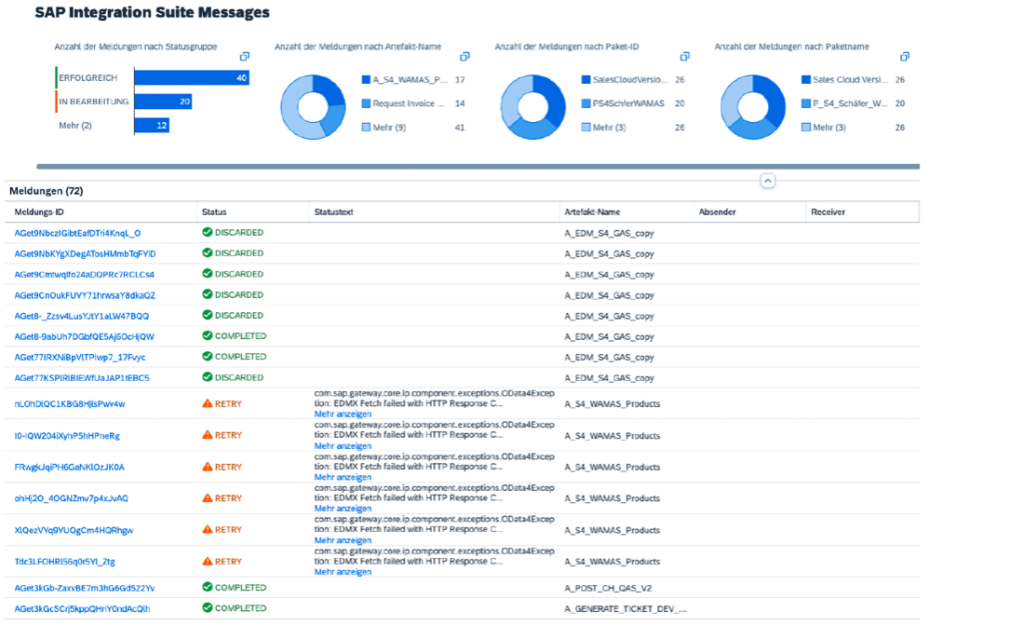Open message AGet9NbKYgXDegATosHMmbTqFYiD
1024x626 pixels.
click(x=85, y=254)
